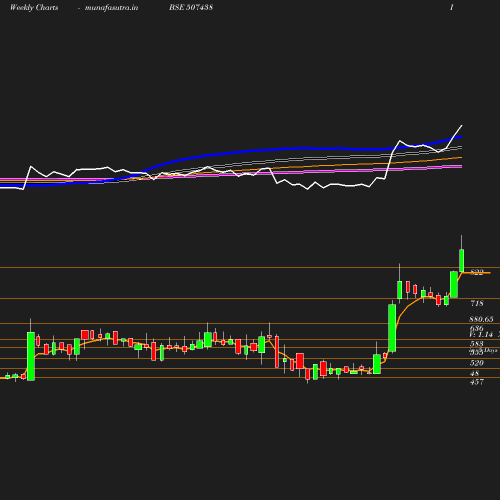
Task: Click the "583" price level label
Action: tap(477, 344)
